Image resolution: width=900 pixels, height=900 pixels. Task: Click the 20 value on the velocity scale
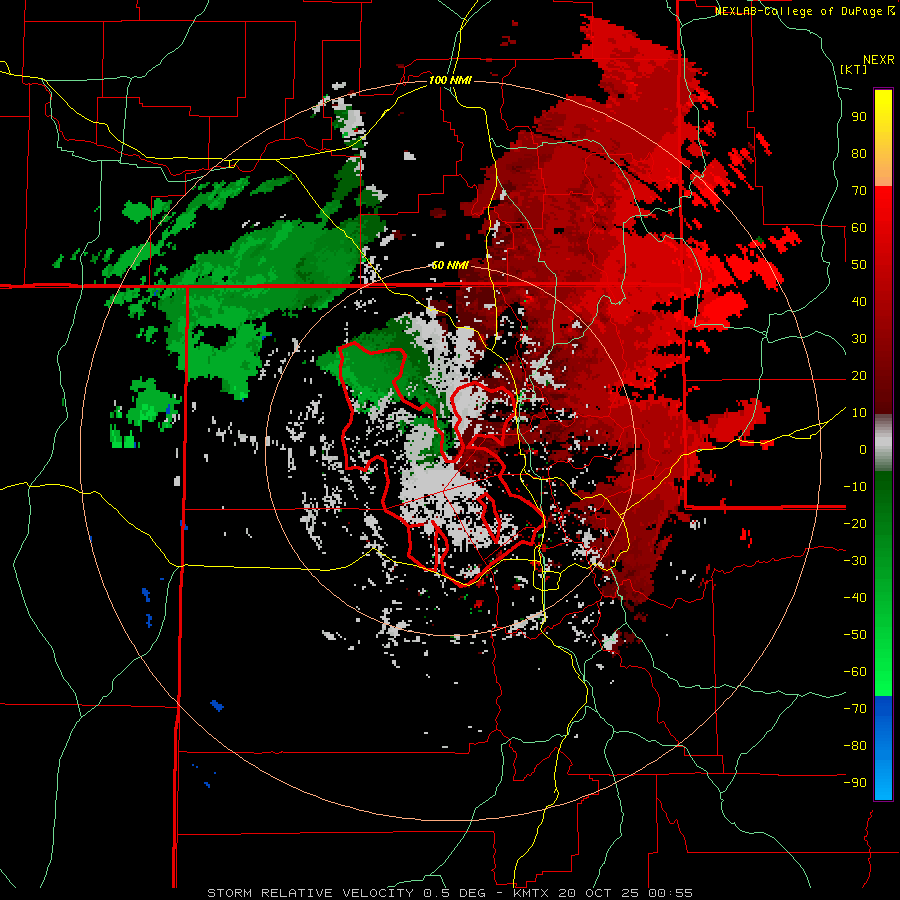[x=859, y=376]
